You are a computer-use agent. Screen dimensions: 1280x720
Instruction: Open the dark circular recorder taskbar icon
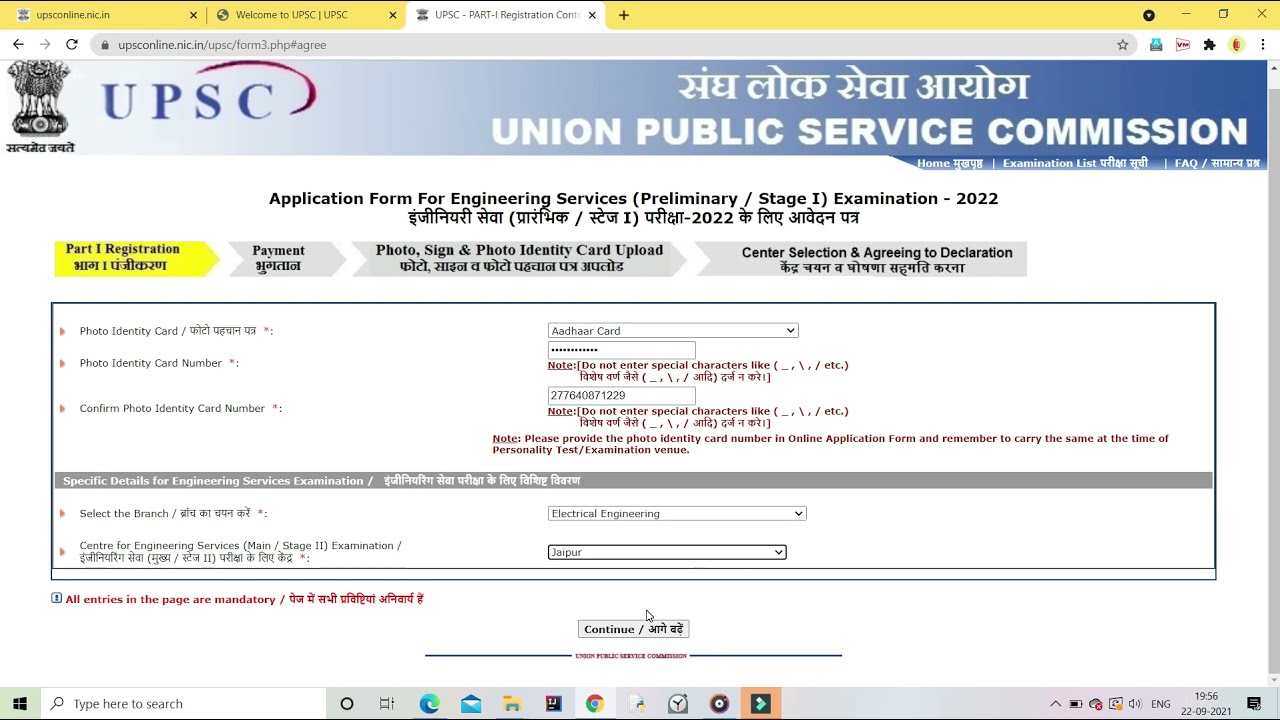[x=719, y=703]
